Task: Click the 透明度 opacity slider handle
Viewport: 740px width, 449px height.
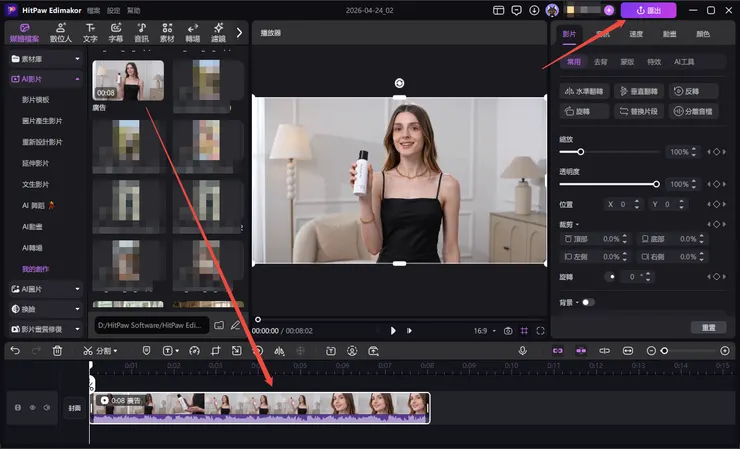Action: click(x=656, y=184)
